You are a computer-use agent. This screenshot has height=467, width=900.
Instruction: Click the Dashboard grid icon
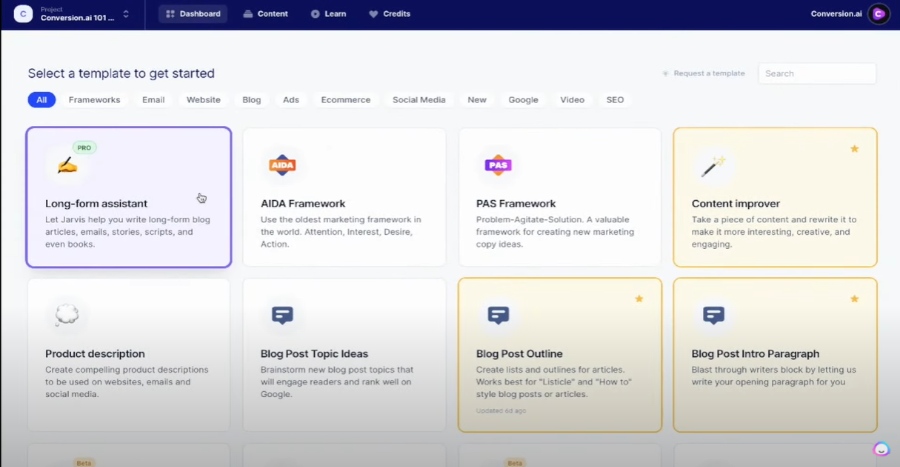[x=170, y=14]
